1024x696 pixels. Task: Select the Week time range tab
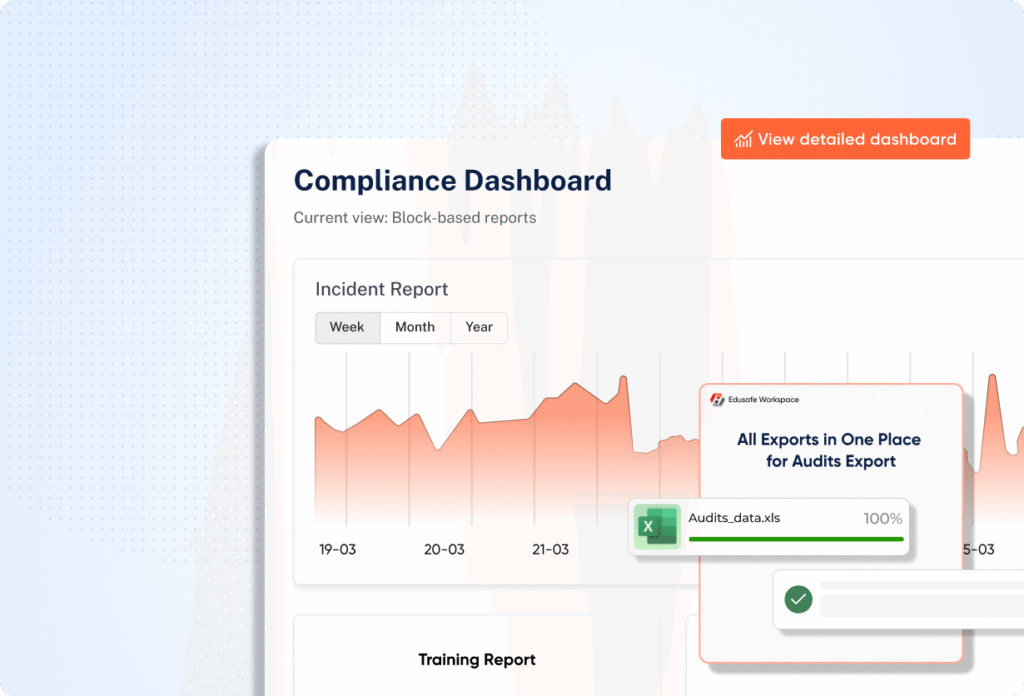[x=347, y=327]
